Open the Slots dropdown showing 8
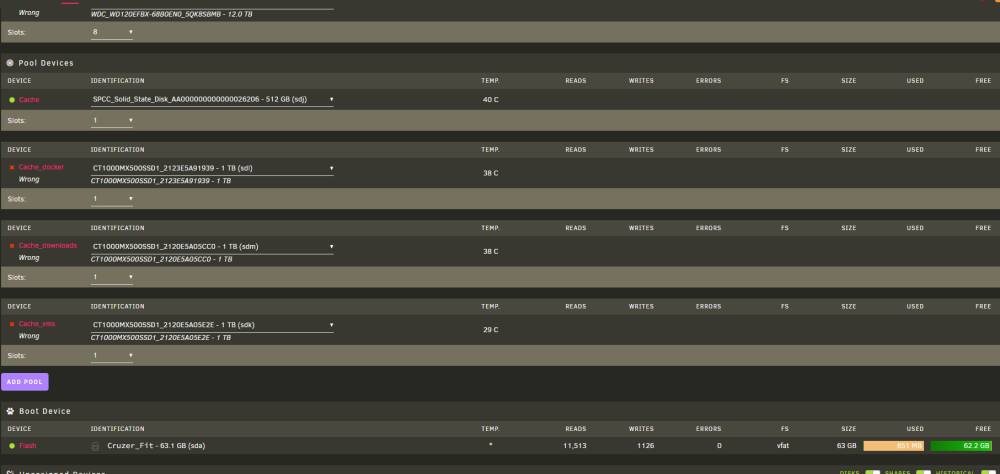This screenshot has height=474, width=1000. pos(112,32)
